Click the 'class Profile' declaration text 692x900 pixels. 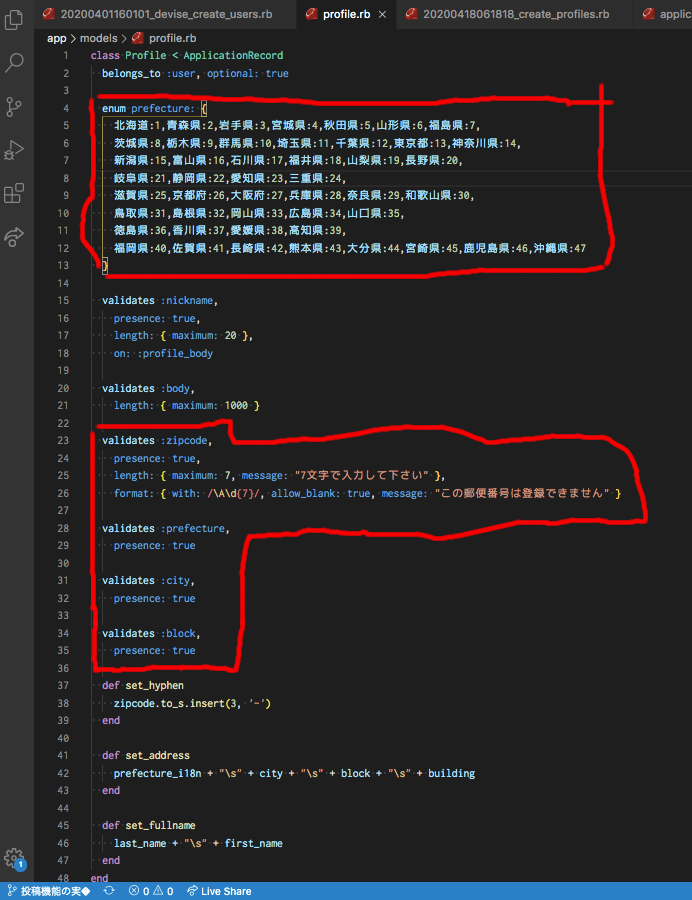click(x=129, y=56)
